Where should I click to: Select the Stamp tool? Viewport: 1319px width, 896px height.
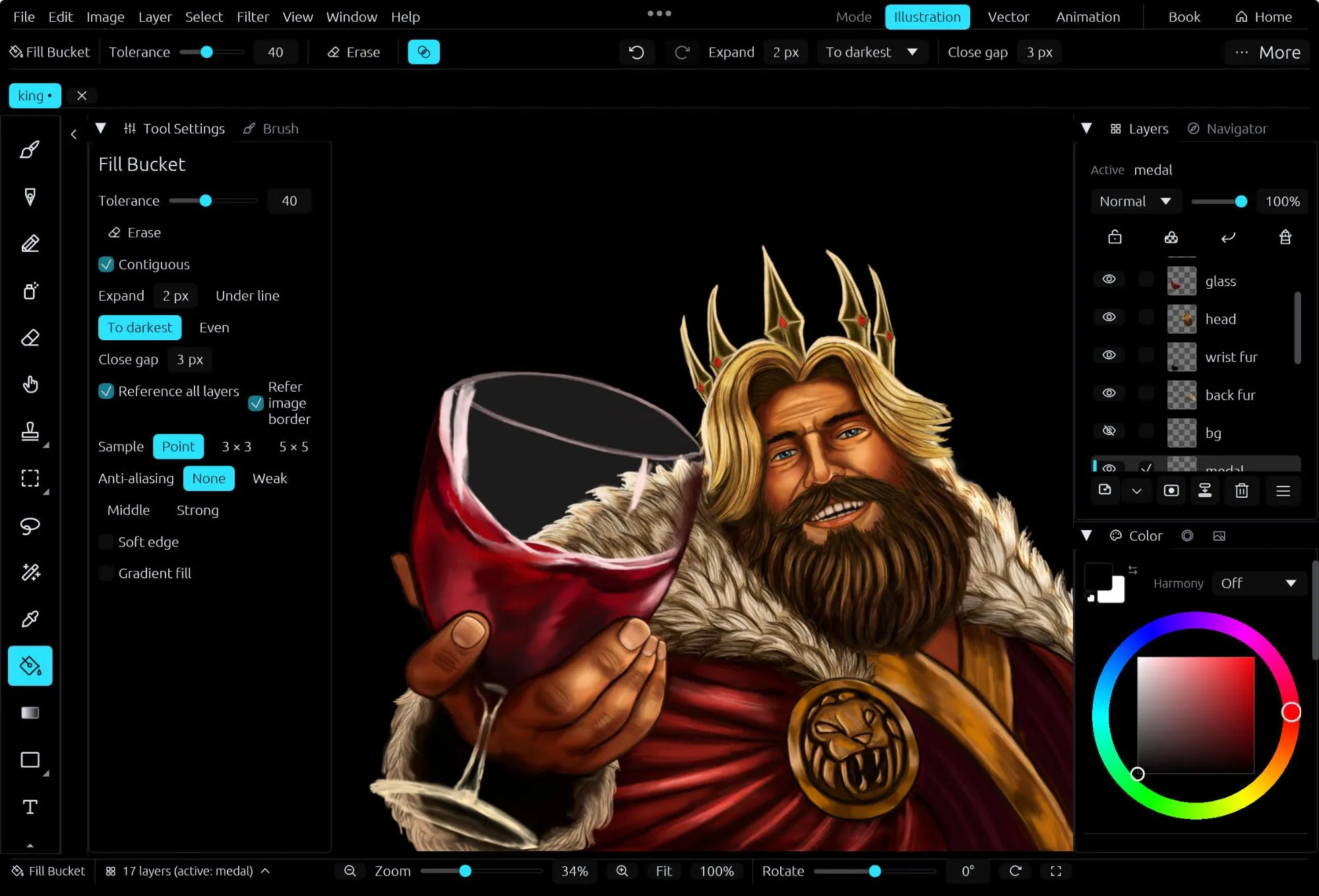[x=30, y=431]
